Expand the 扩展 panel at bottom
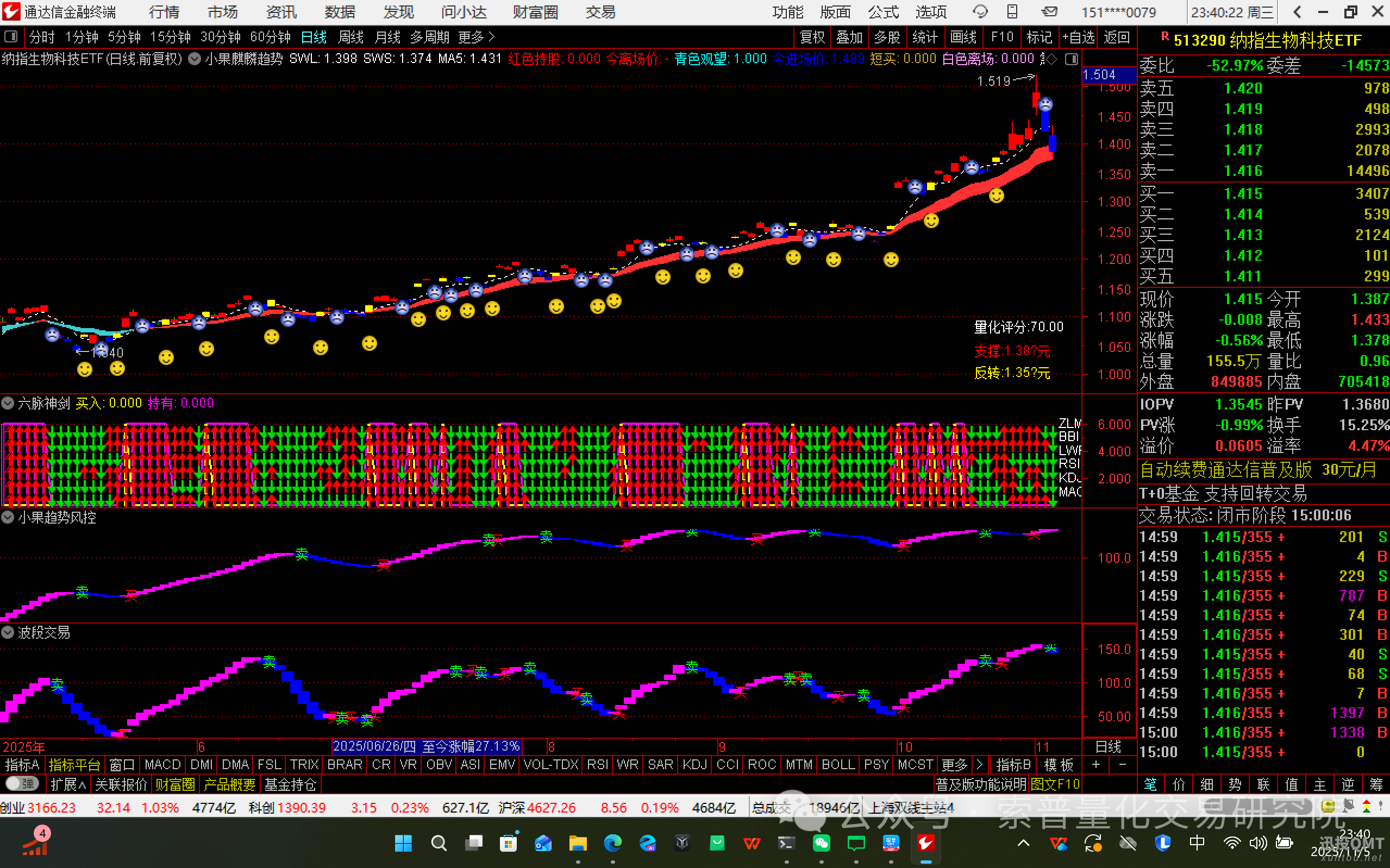The image size is (1390, 868). (68, 784)
